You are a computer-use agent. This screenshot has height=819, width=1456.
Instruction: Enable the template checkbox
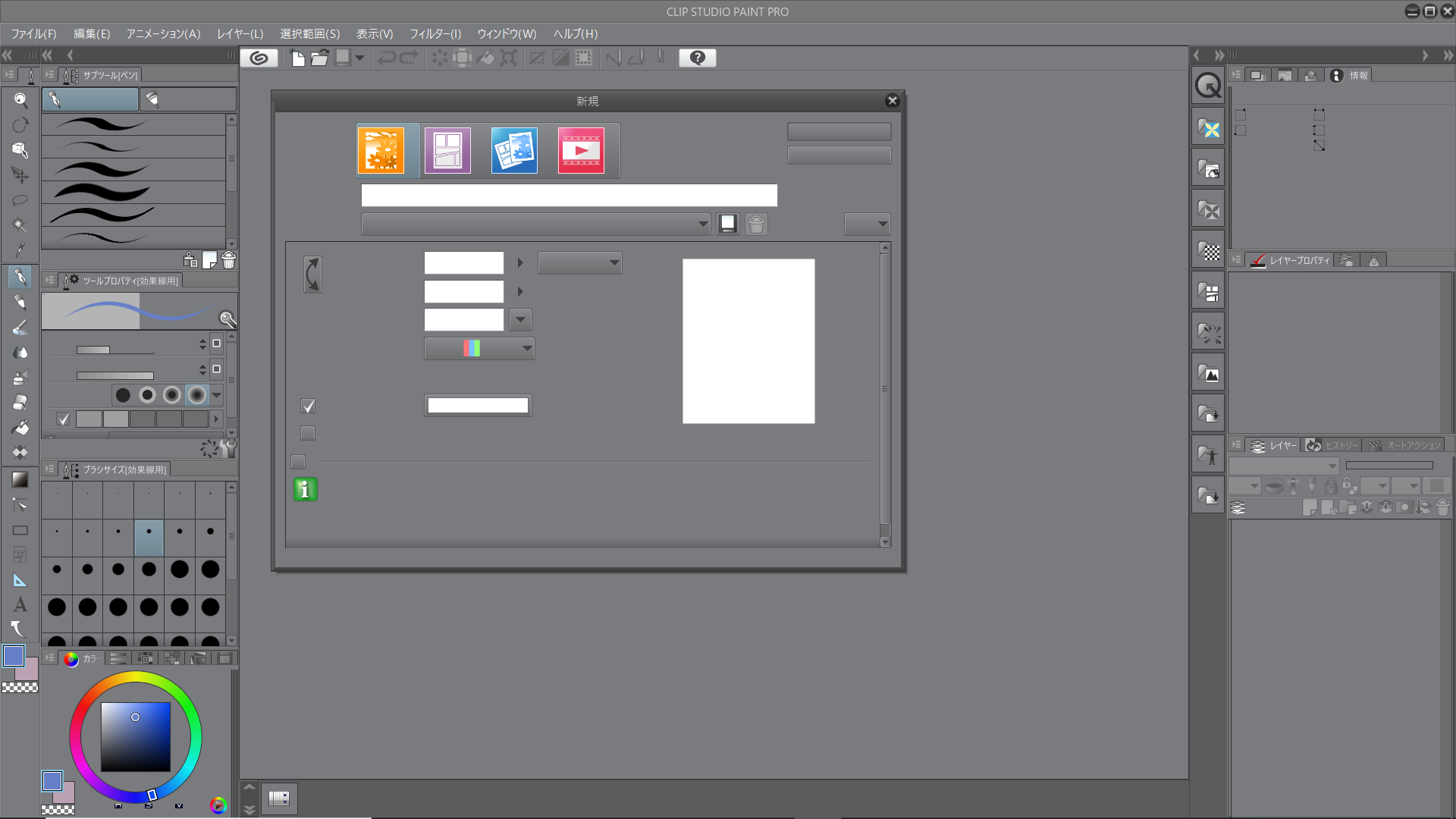pos(308,433)
